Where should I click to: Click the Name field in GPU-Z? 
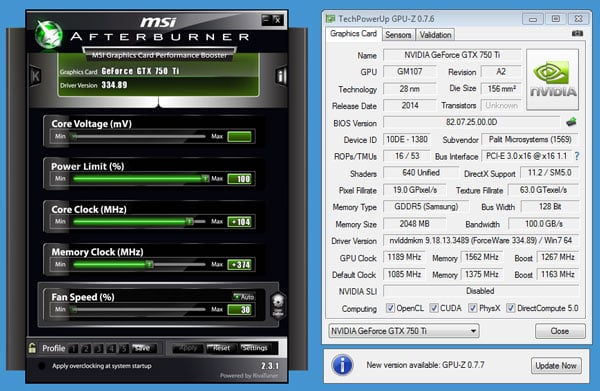452,55
